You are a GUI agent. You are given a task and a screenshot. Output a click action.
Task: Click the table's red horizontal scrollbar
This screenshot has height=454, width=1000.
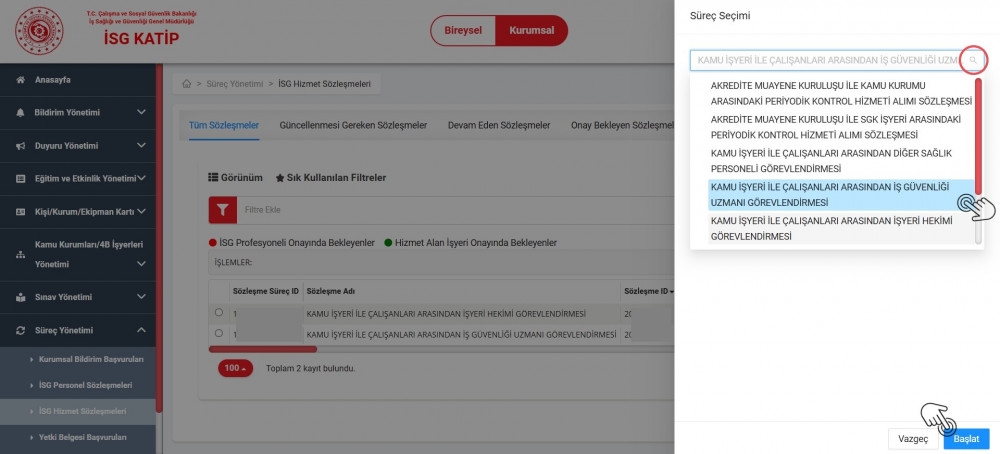[263, 349]
